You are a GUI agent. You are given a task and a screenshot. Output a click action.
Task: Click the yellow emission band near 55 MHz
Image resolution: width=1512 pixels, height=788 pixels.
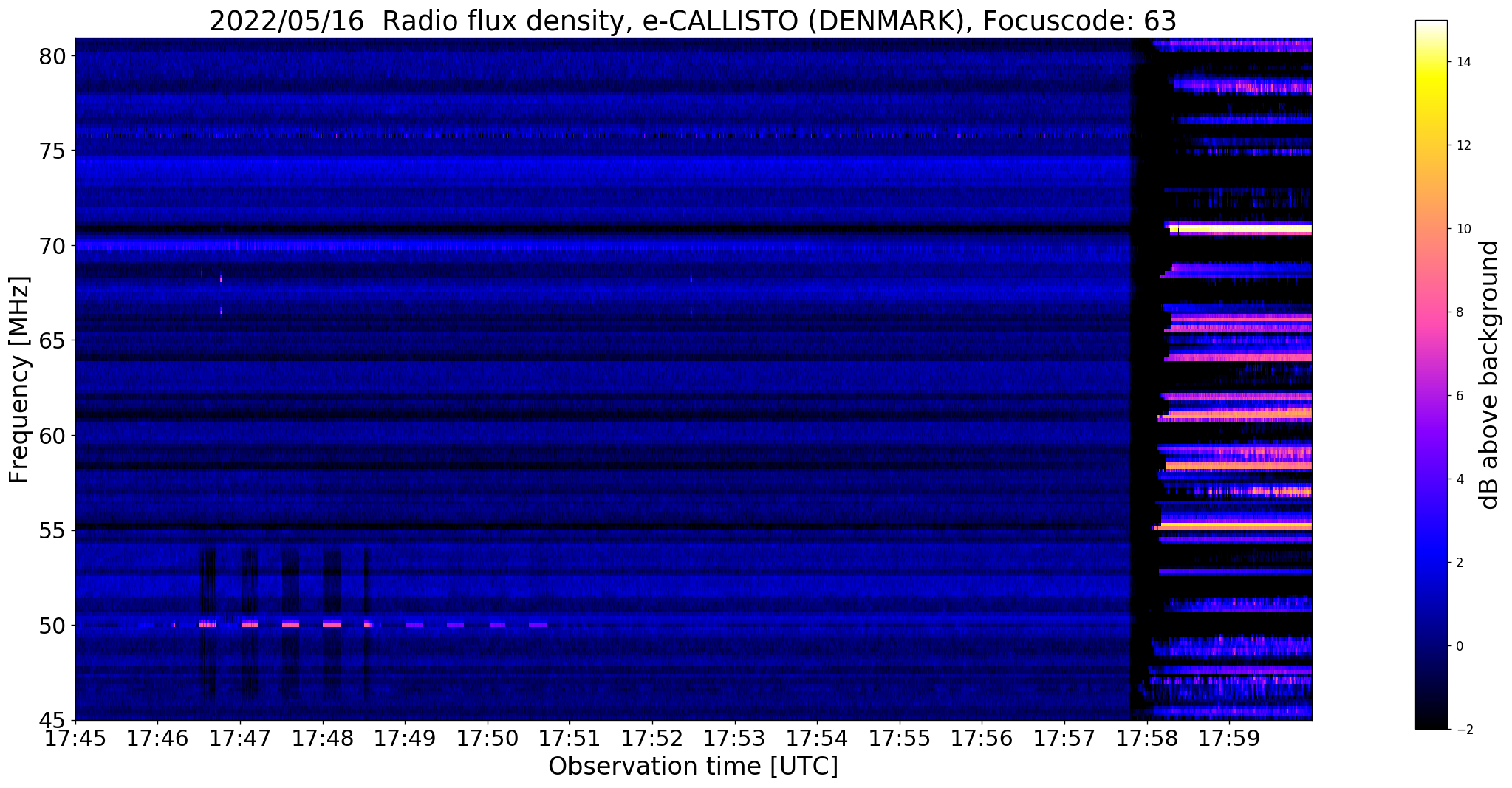click(1236, 526)
